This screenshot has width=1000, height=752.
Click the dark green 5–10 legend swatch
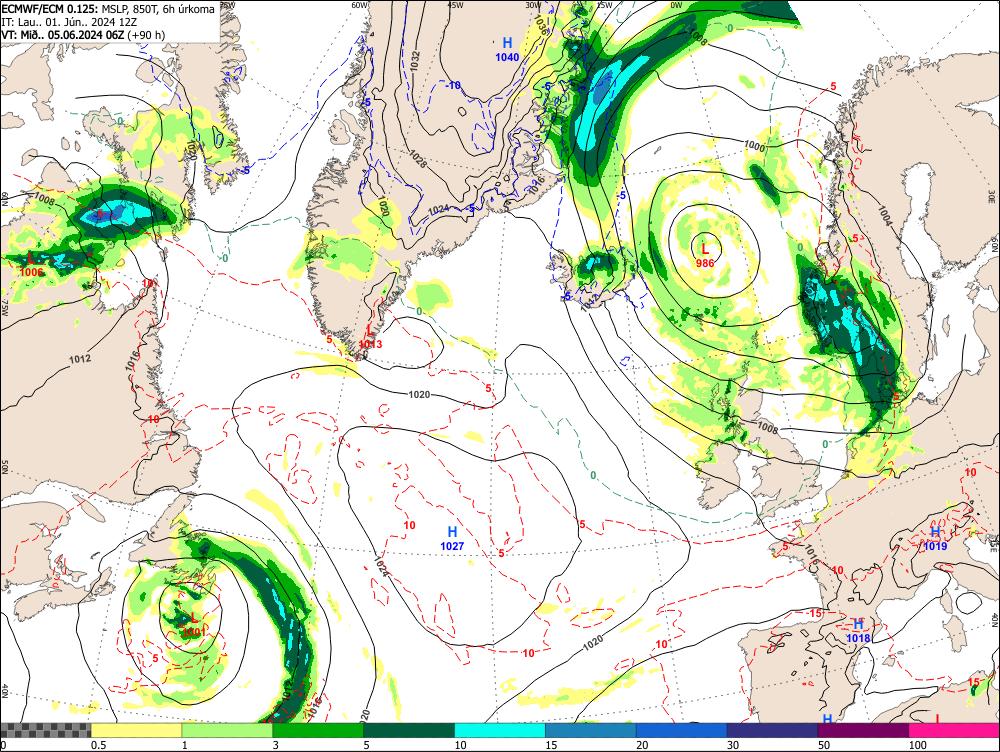[409, 730]
